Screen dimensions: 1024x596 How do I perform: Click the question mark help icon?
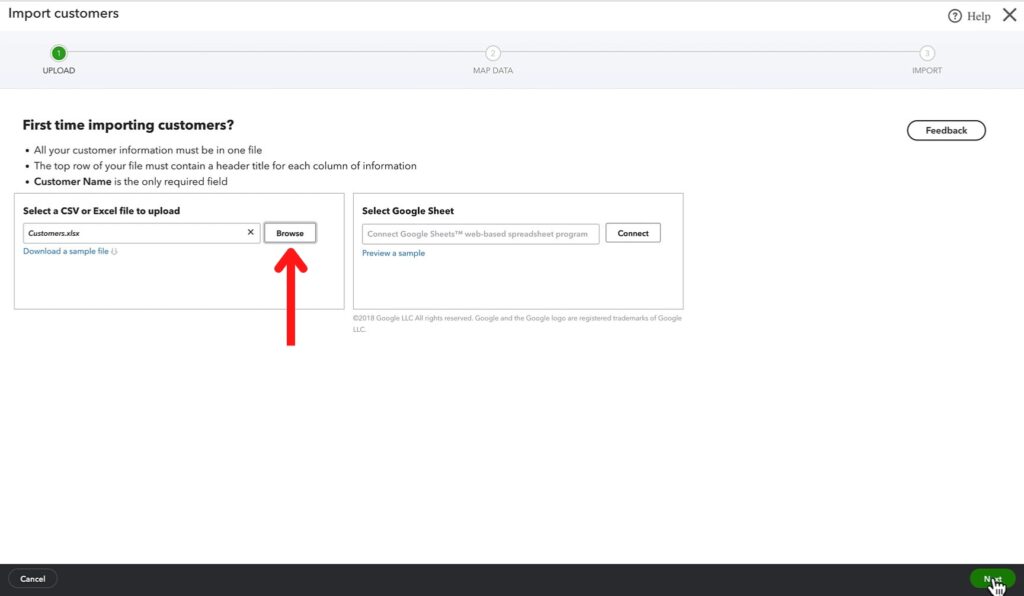click(x=956, y=15)
